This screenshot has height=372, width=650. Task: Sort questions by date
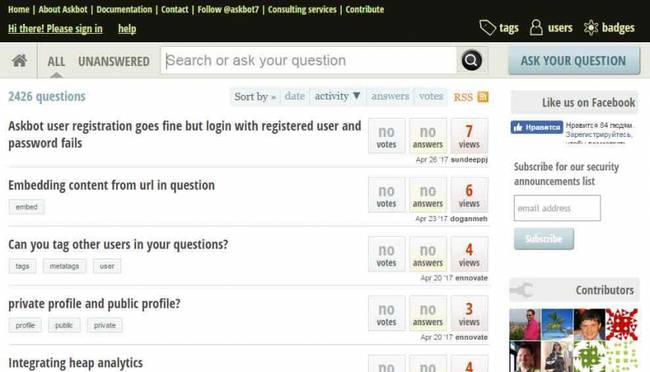point(295,96)
